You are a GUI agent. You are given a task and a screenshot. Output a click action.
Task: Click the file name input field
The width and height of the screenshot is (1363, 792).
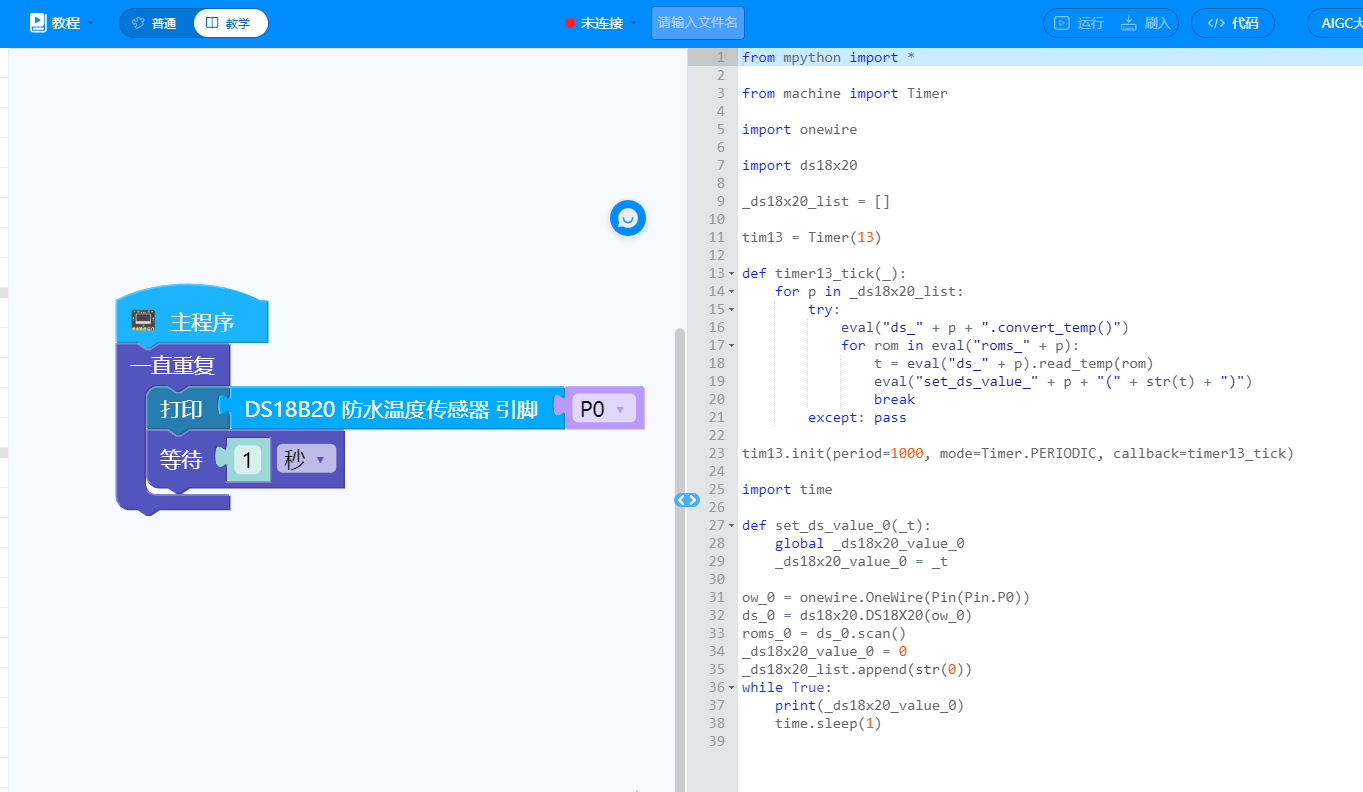698,23
